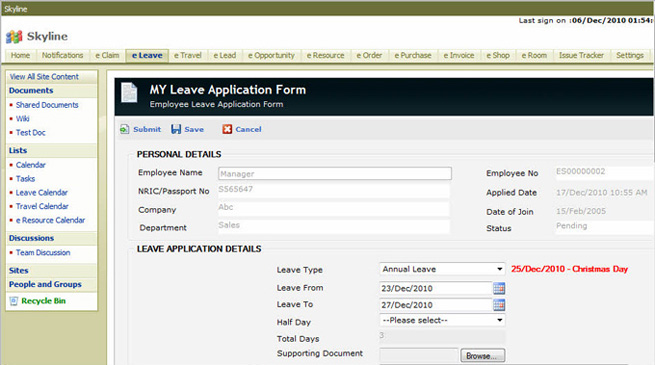The image size is (655, 365).
Task: Click the Submit icon in the form toolbar
Action: (124, 129)
